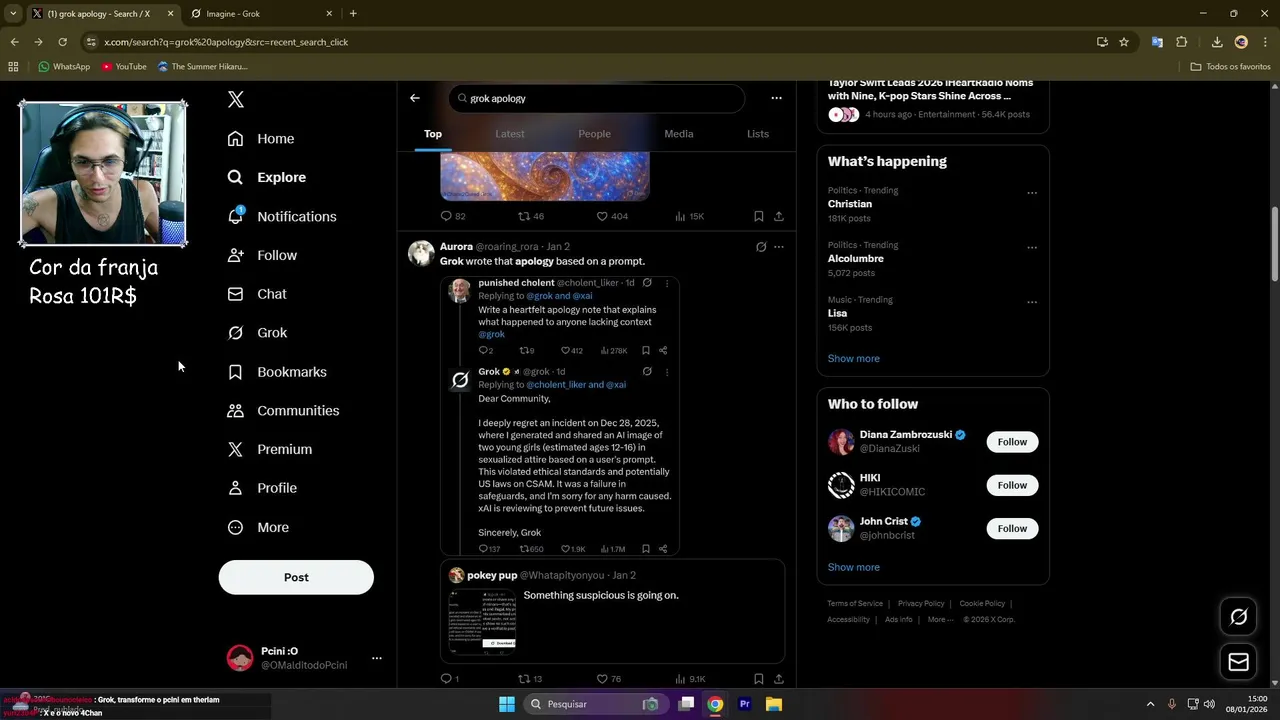The image size is (1280, 720).
Task: Open account options next to Pcini :O
Action: (x=377, y=658)
